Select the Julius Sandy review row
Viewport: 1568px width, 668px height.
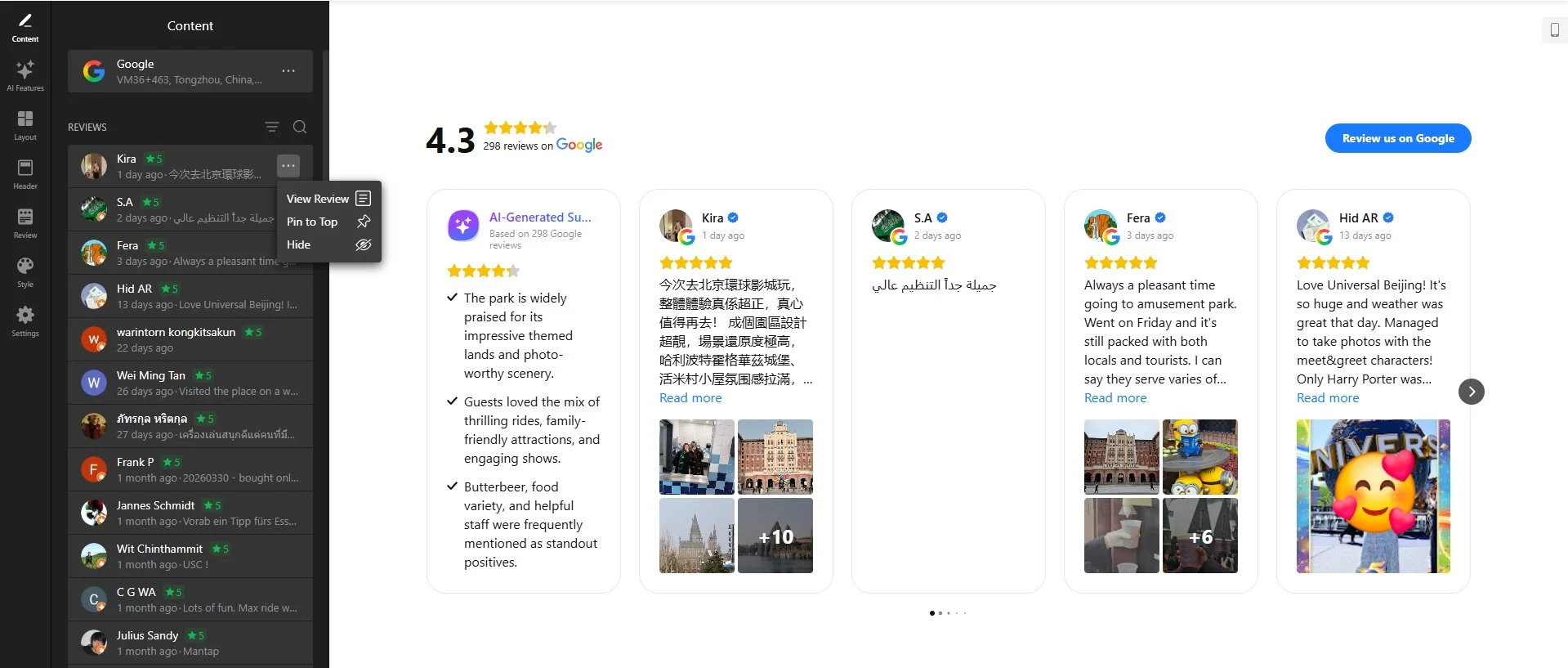click(190, 643)
